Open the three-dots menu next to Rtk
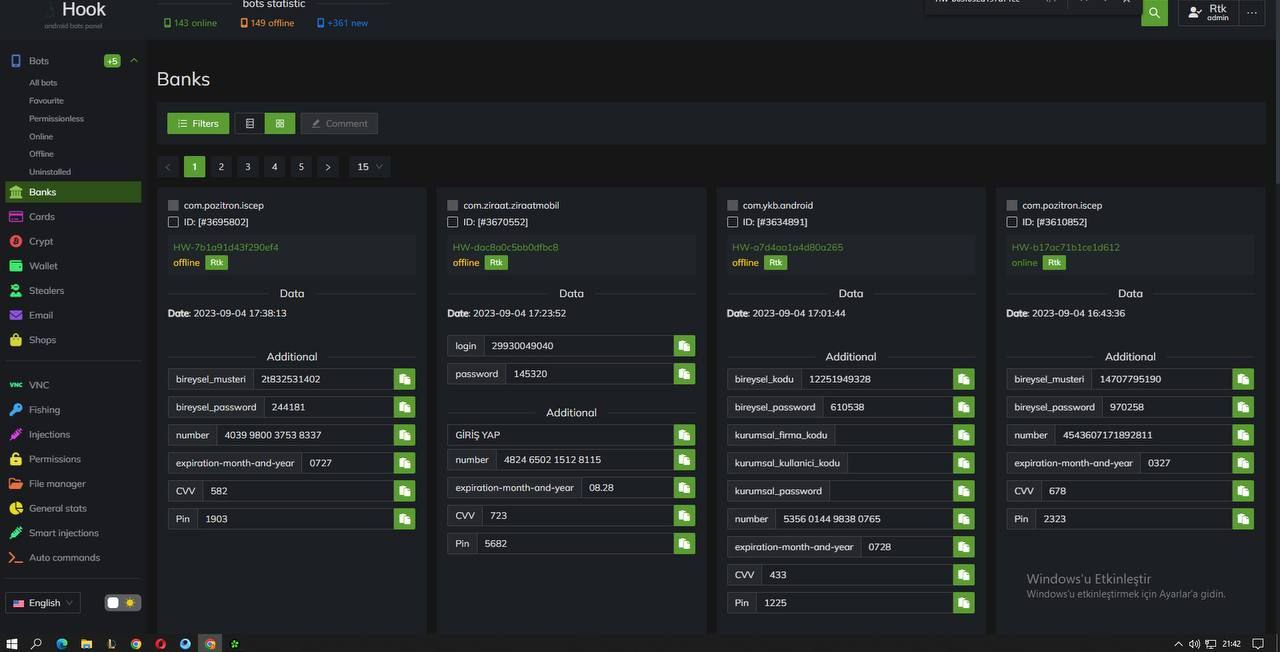This screenshot has height=652, width=1280. pos(1251,13)
